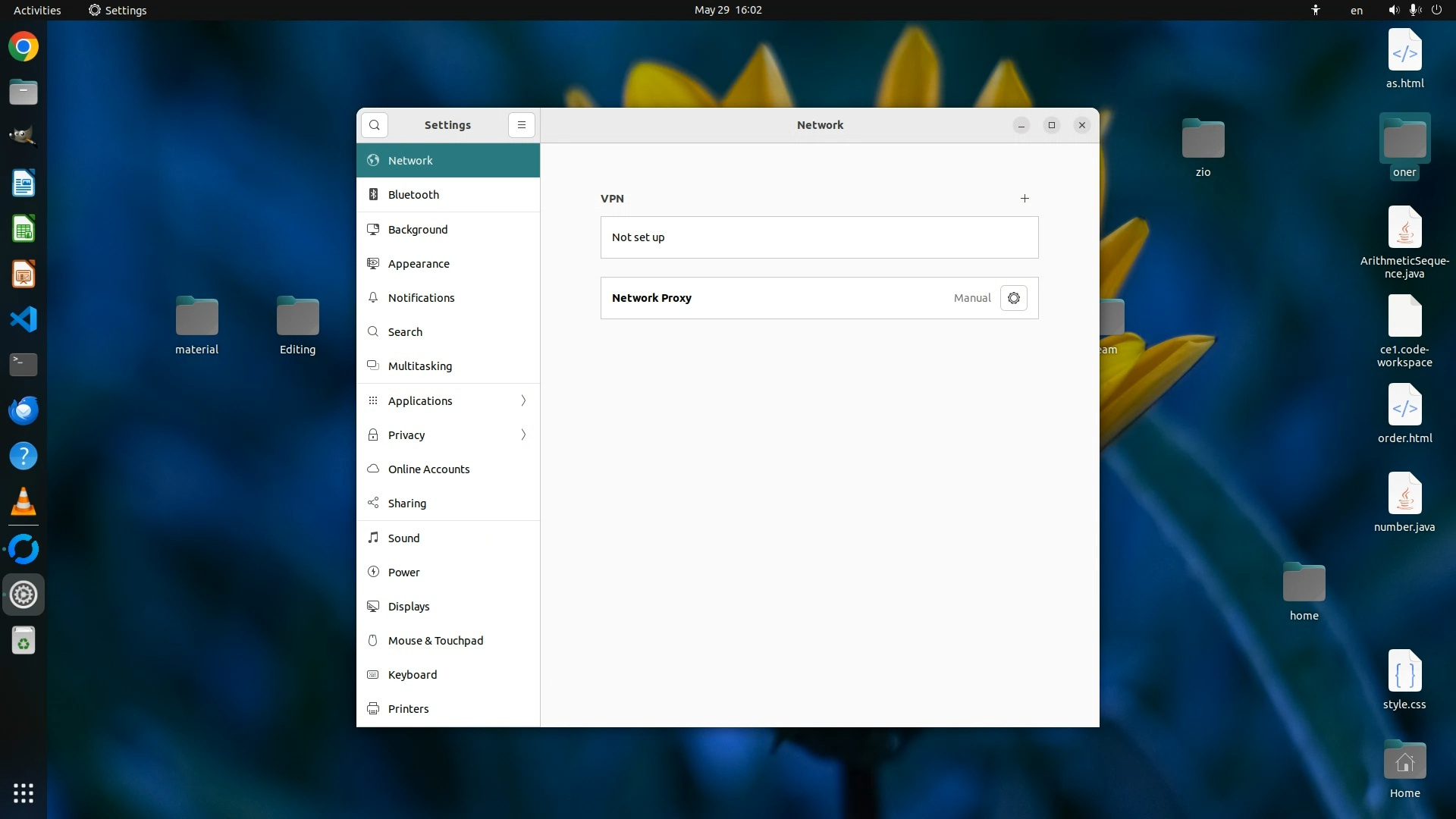Open system status menu in top bar

1414,10
